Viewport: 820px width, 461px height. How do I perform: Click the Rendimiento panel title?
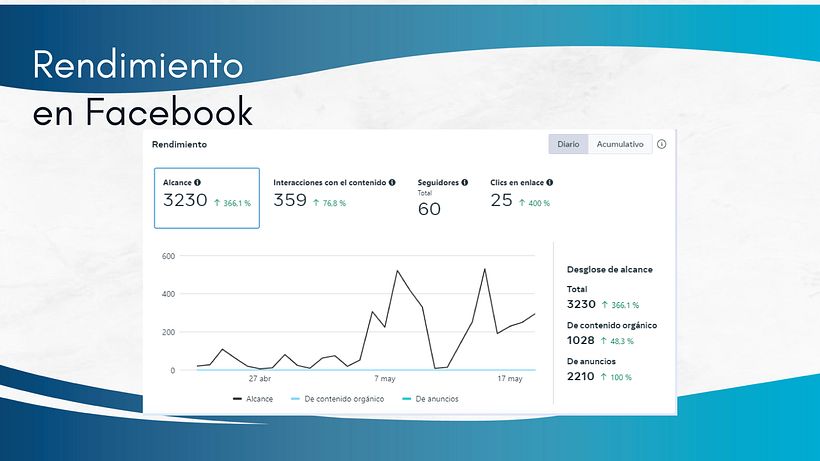tap(179, 144)
